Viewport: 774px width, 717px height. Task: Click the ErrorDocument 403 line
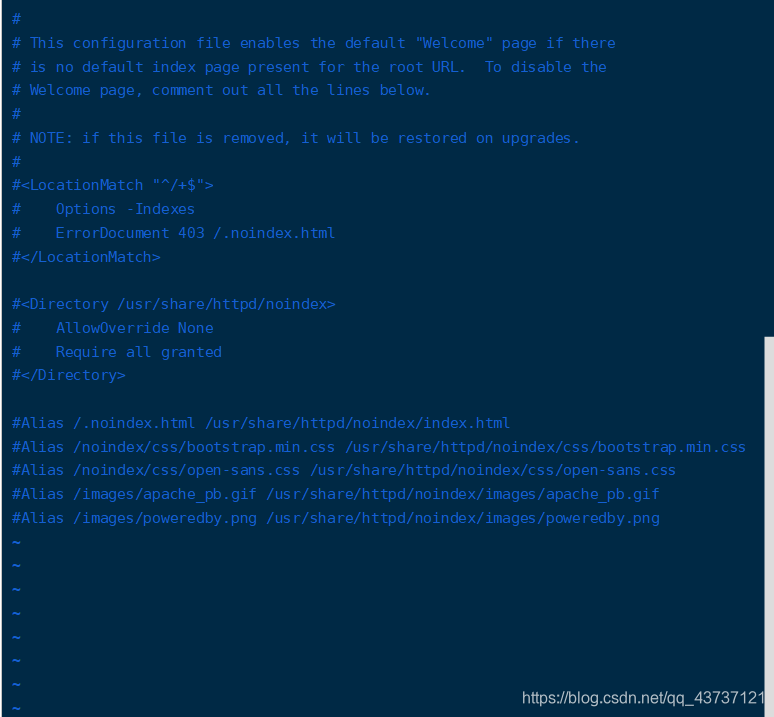[x=195, y=233]
